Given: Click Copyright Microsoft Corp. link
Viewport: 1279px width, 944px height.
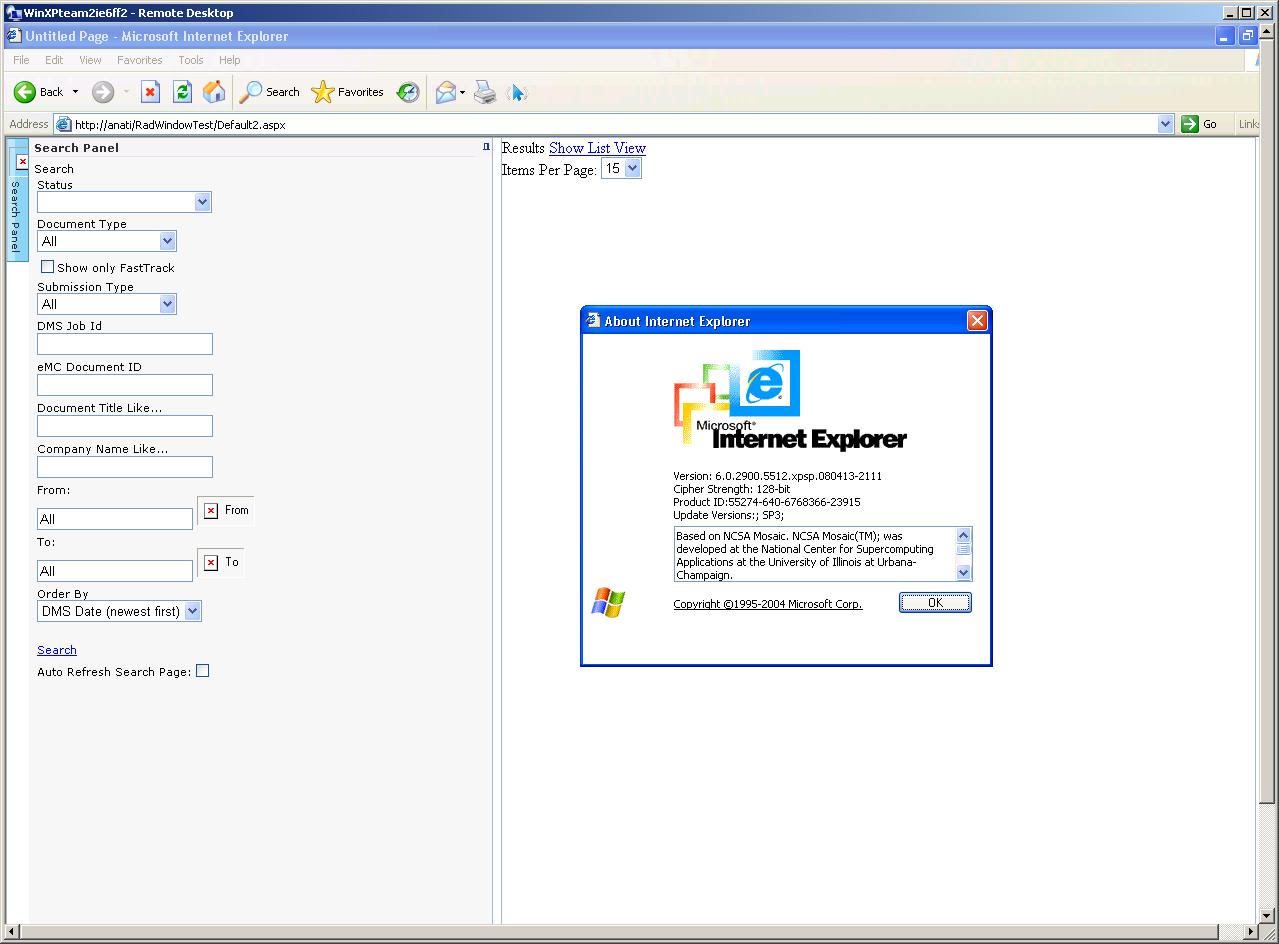Looking at the screenshot, I should click(768, 604).
